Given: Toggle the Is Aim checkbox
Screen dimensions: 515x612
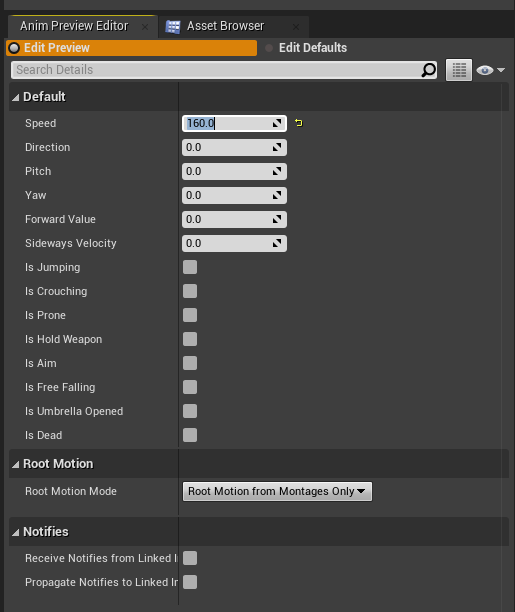Looking at the screenshot, I should [x=190, y=363].
